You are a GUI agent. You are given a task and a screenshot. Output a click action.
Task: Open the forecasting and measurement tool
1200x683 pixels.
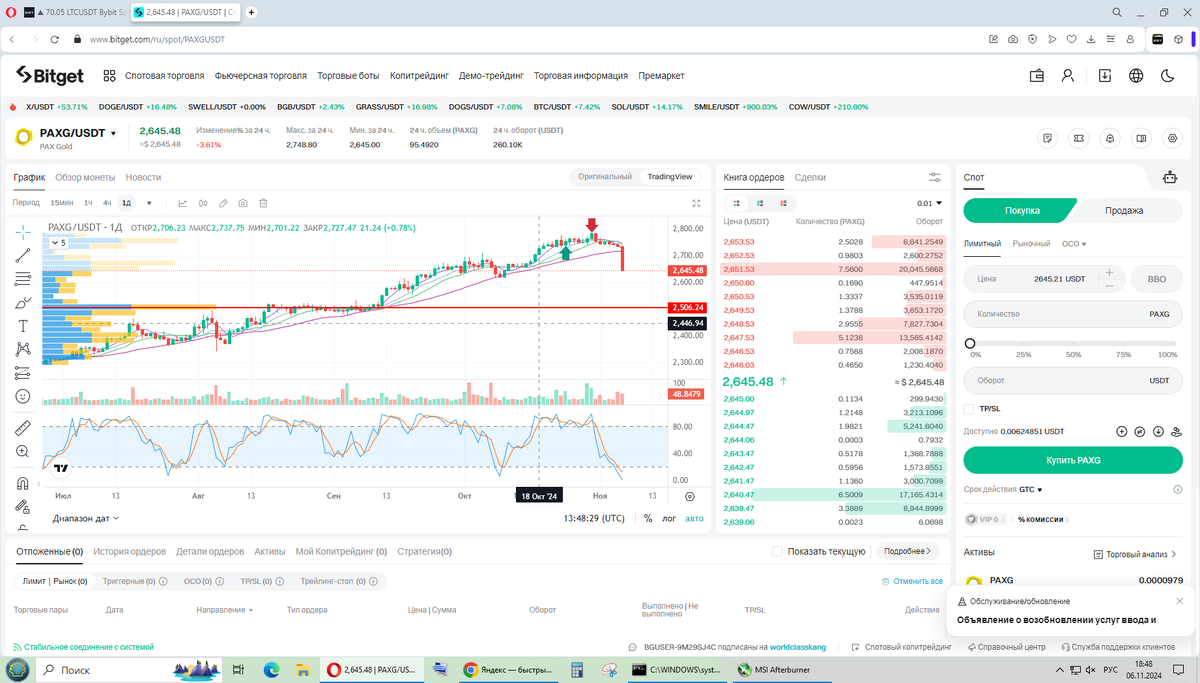click(x=23, y=373)
